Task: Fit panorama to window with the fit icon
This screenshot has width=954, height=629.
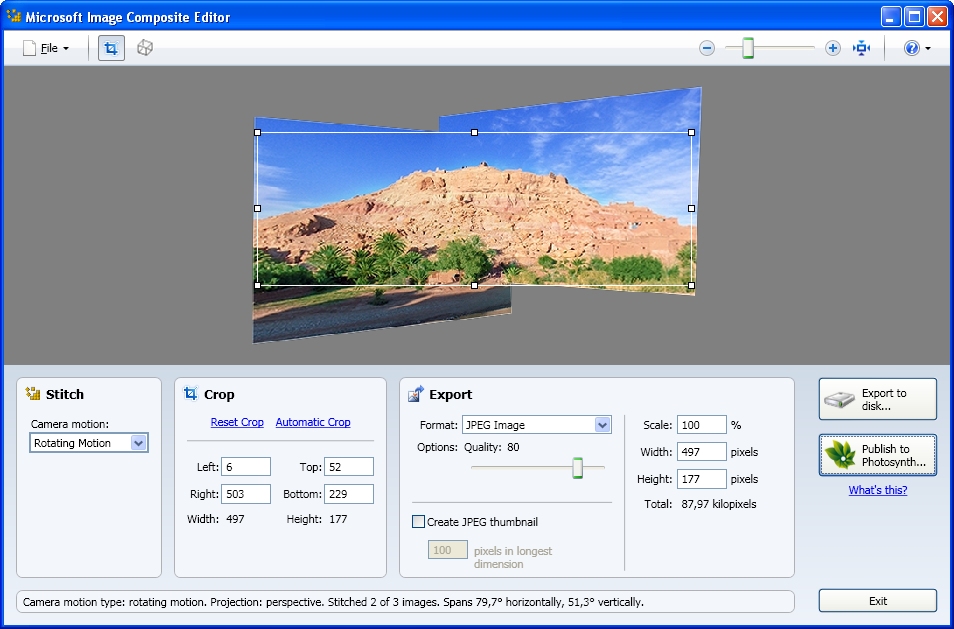Action: (x=862, y=47)
